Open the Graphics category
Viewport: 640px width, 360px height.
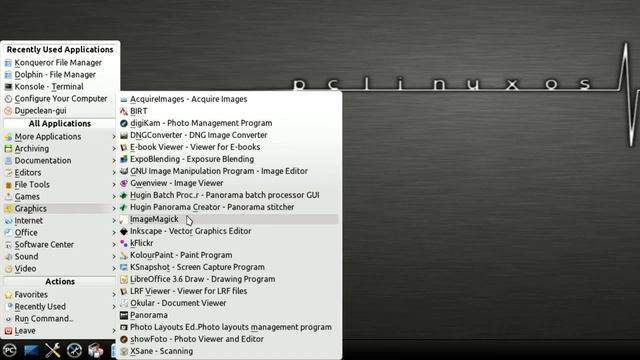(x=60, y=209)
